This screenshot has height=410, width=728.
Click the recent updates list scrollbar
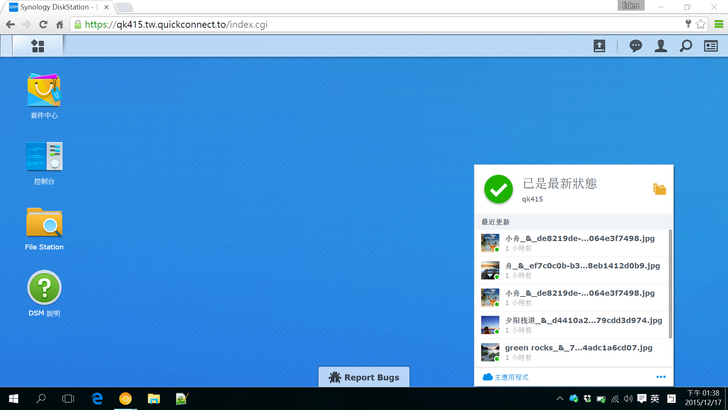click(670, 283)
